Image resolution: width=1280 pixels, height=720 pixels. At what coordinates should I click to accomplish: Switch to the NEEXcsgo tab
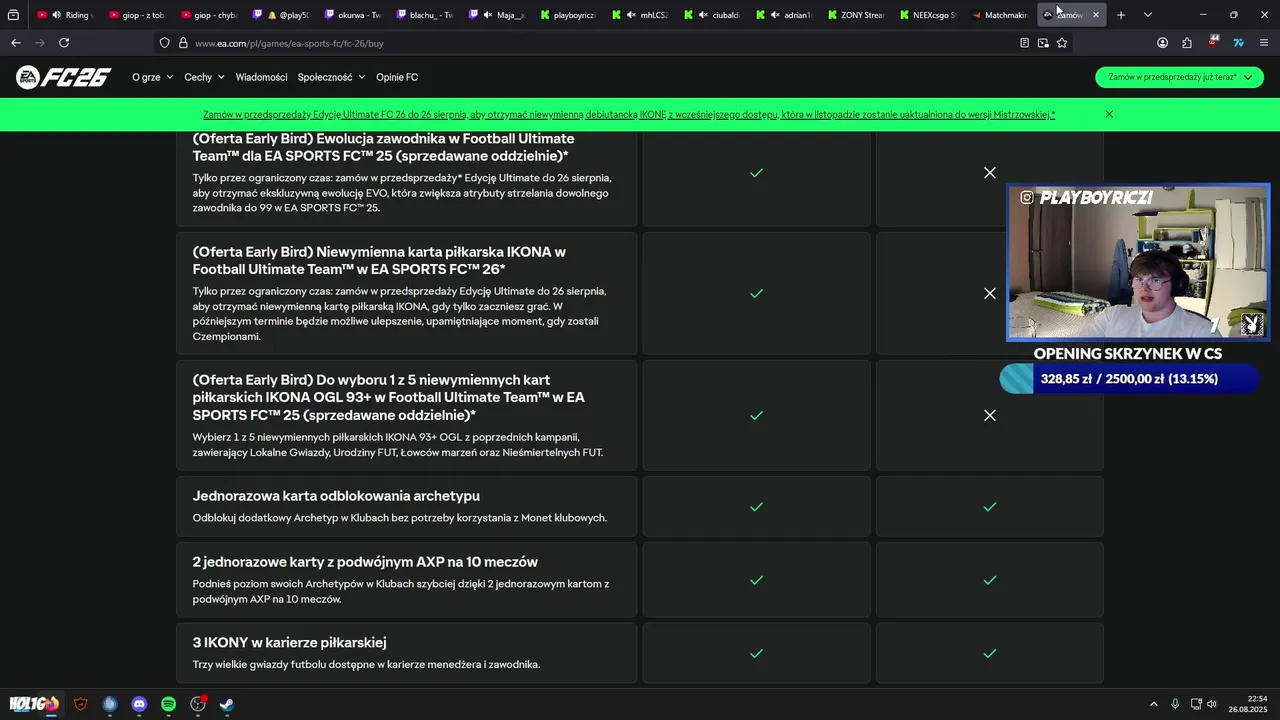tap(928, 15)
